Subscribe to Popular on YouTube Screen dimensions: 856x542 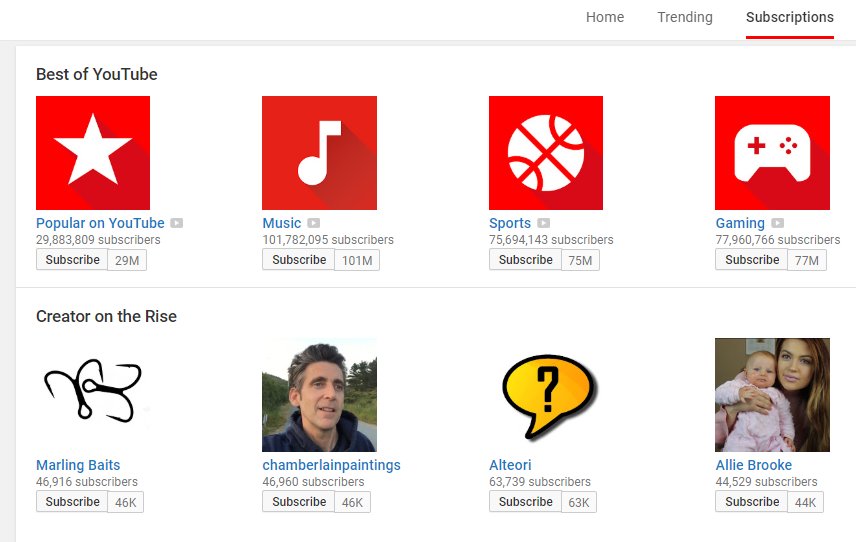pyautogui.click(x=72, y=260)
